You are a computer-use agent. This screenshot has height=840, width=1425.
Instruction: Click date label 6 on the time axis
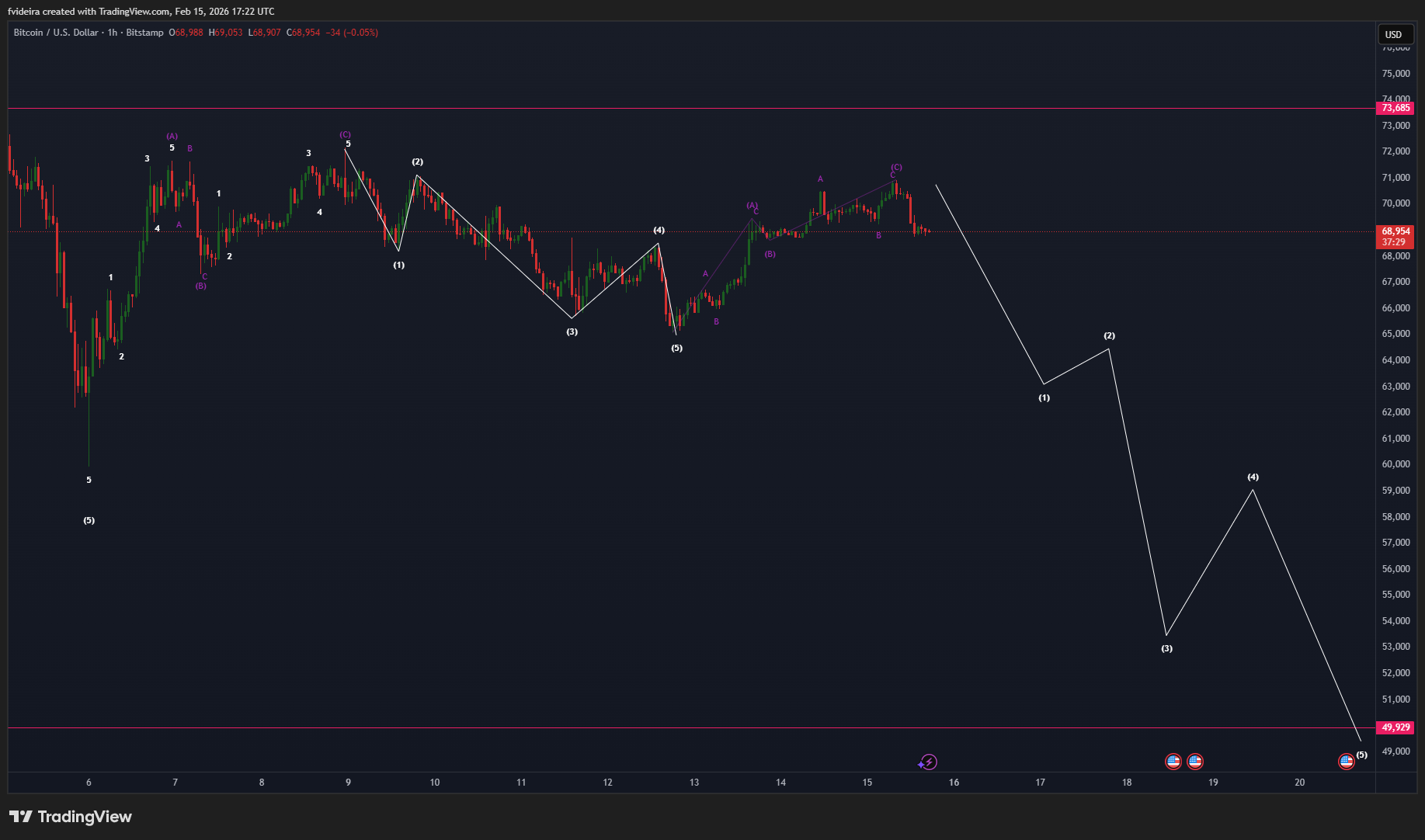[x=89, y=783]
